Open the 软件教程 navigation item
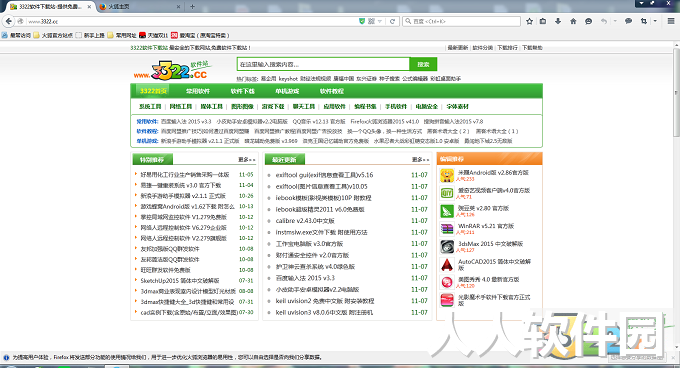Screen dimensions: 680x368 click(x=332, y=91)
